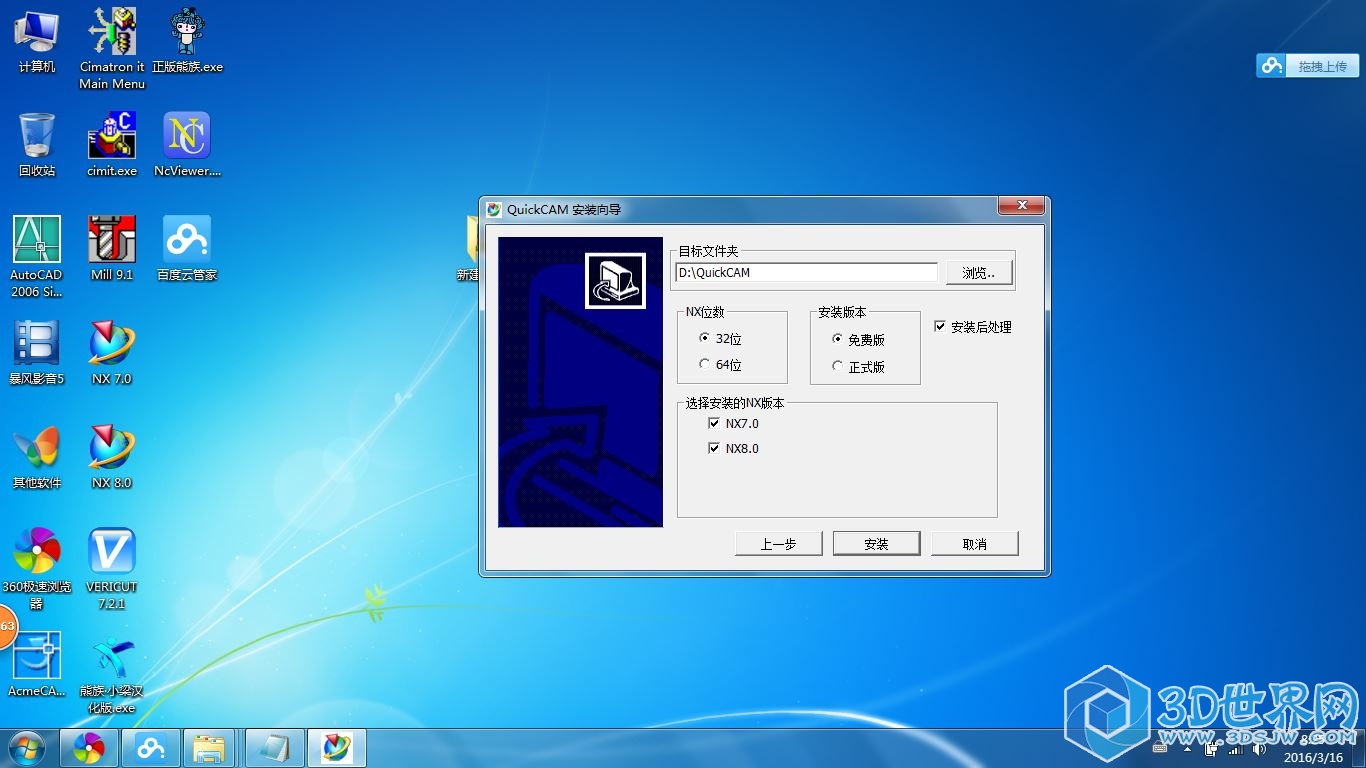
Task: Select the 32位 radio button
Action: [x=705, y=339]
